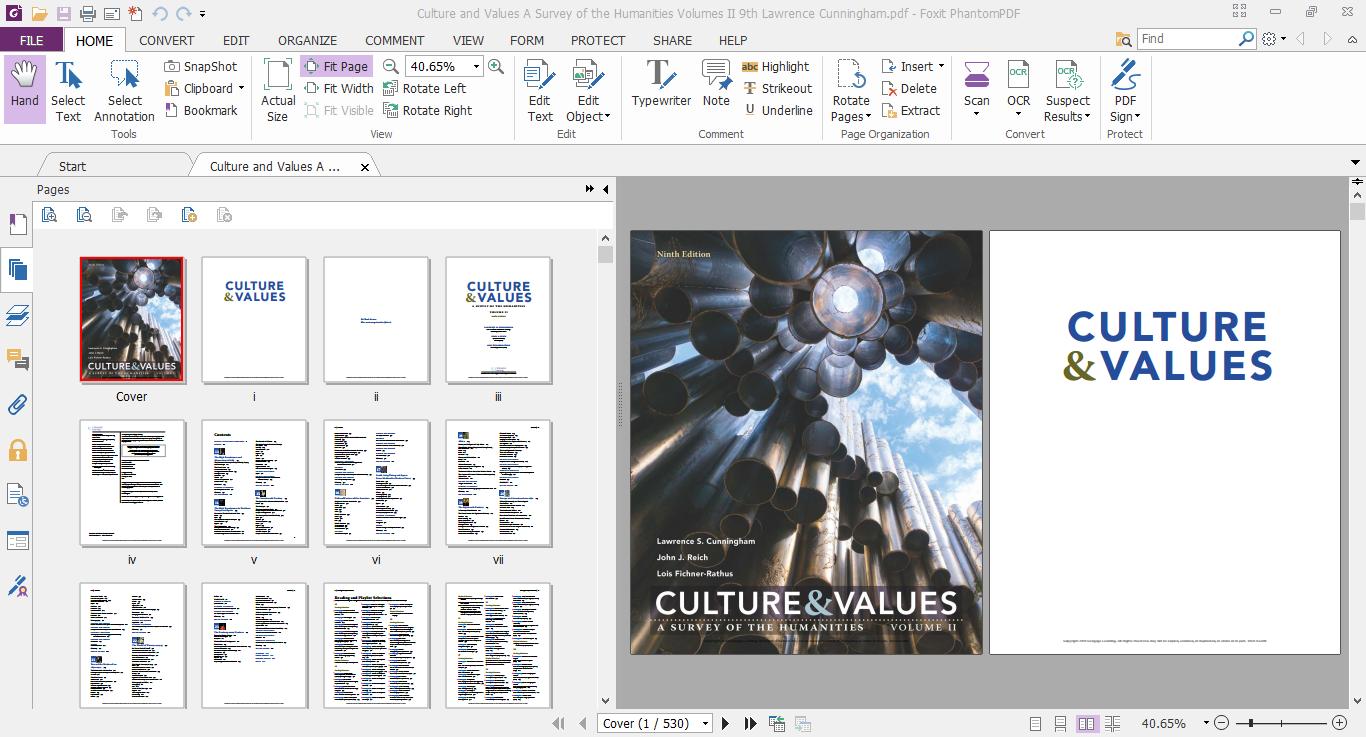
Task: Click the Highlight button
Action: [x=776, y=66]
